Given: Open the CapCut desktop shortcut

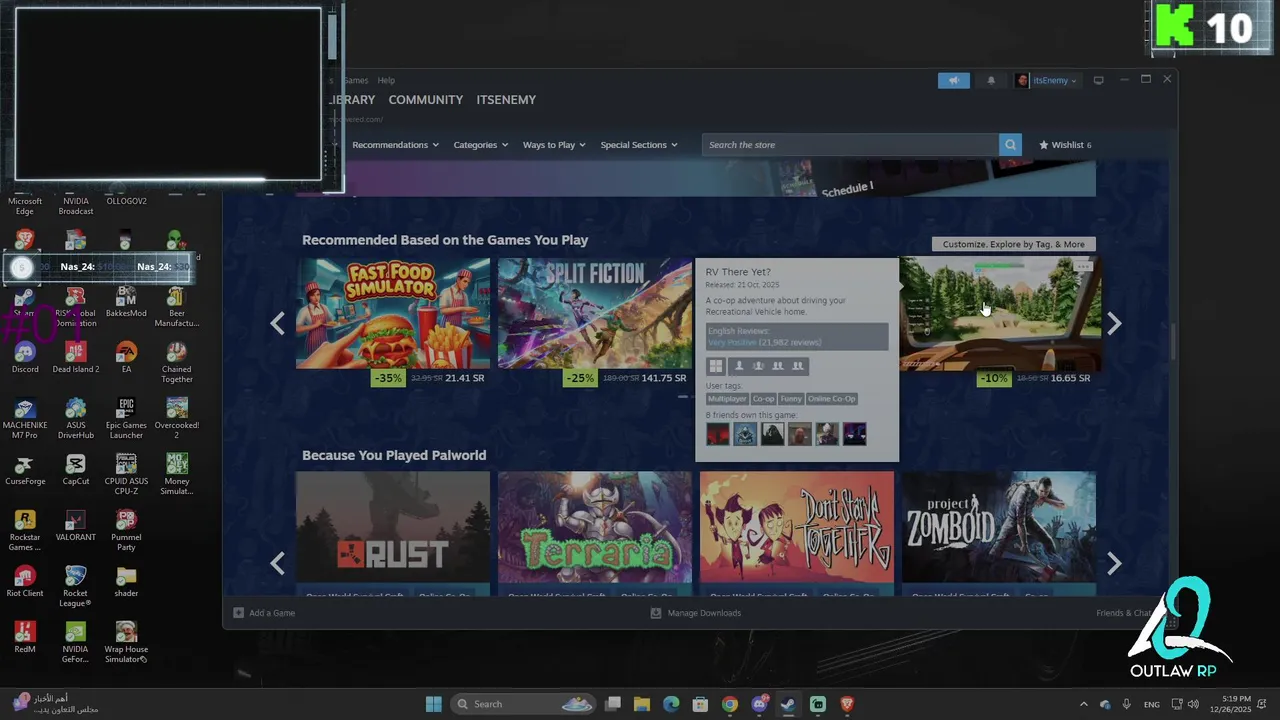Looking at the screenshot, I should tap(76, 470).
